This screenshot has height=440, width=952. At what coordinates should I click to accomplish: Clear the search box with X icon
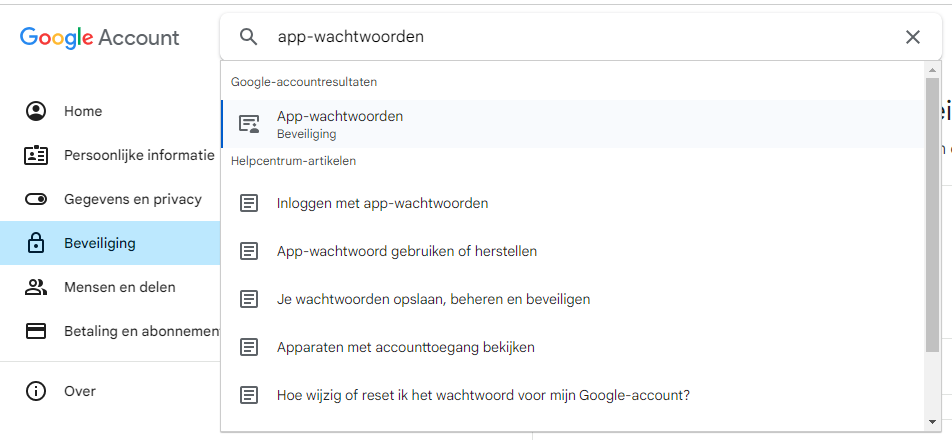[x=912, y=37]
